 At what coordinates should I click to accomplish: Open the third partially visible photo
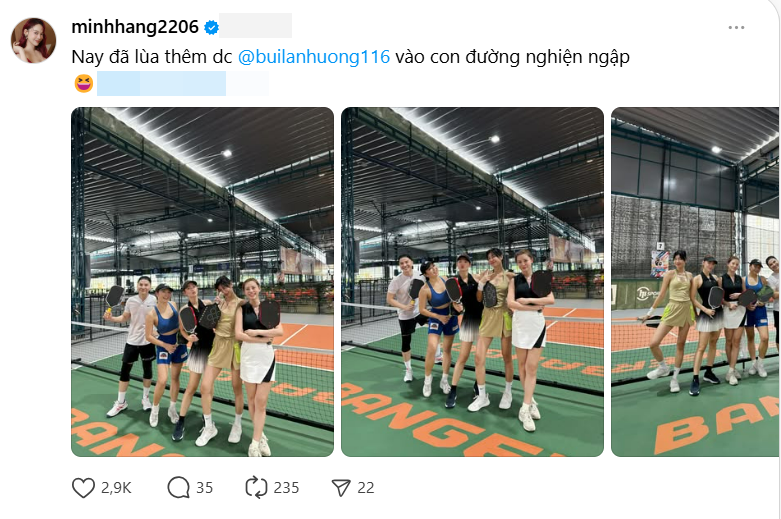695,282
